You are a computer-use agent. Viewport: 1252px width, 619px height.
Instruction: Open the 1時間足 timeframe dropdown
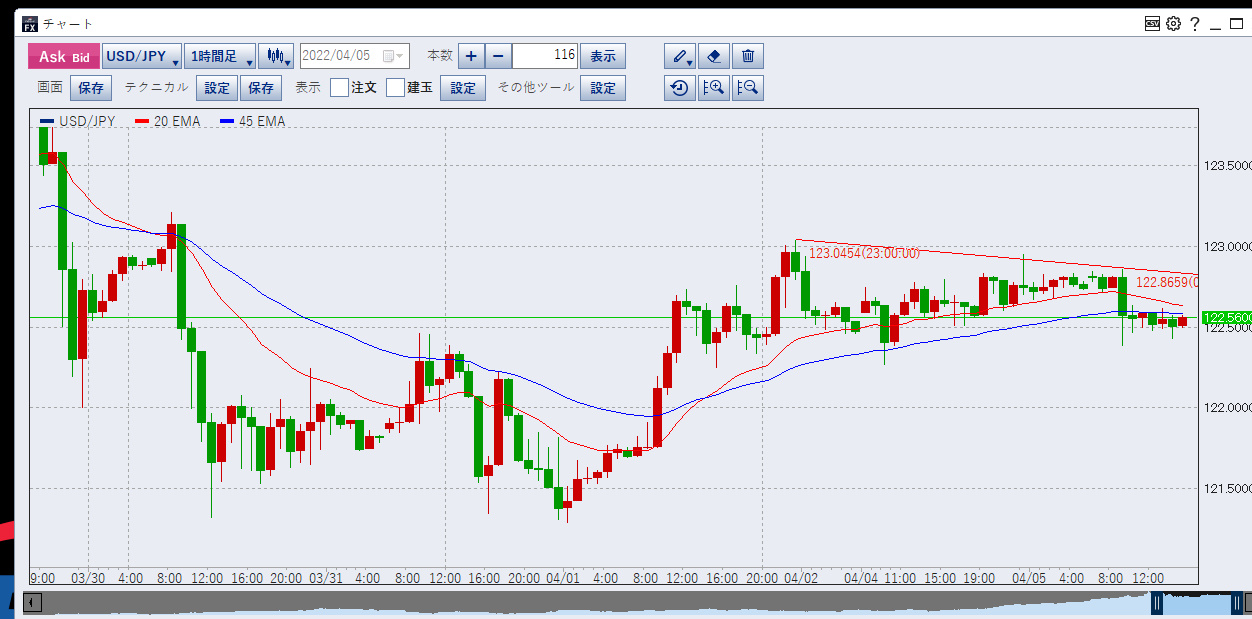[220, 56]
